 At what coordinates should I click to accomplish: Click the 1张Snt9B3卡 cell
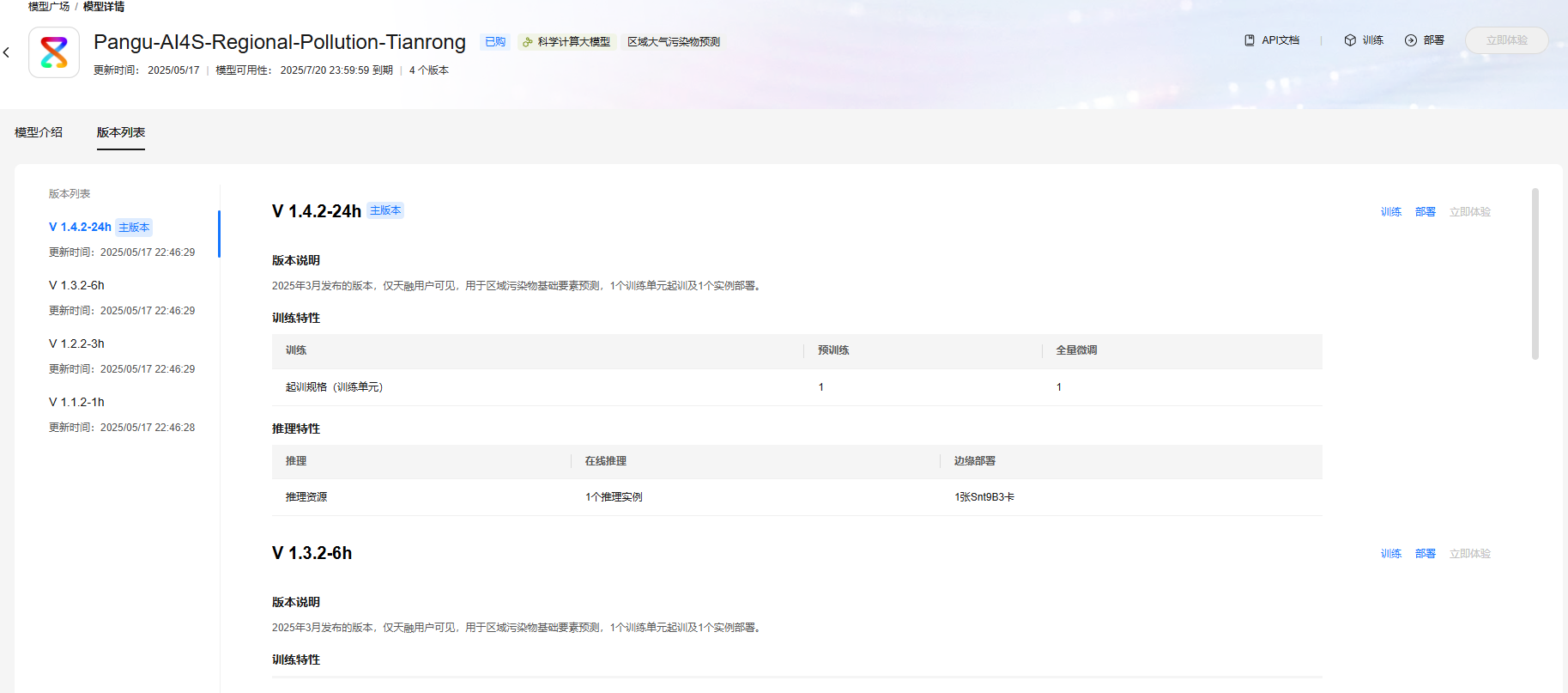click(984, 497)
